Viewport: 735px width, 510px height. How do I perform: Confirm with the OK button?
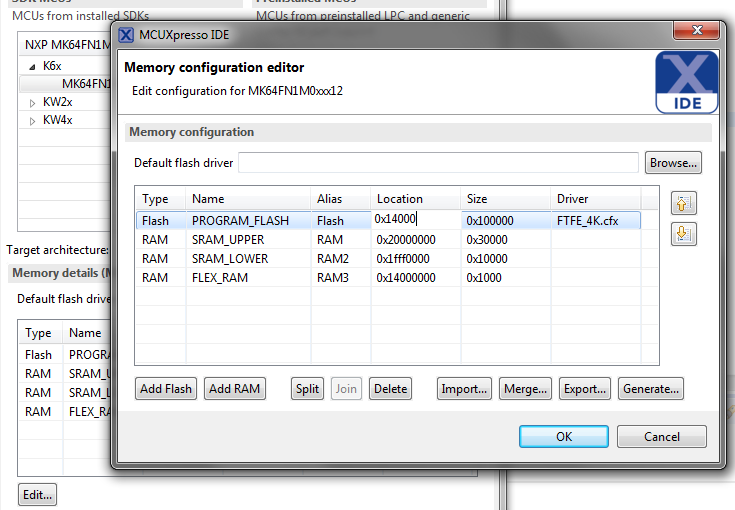click(564, 436)
